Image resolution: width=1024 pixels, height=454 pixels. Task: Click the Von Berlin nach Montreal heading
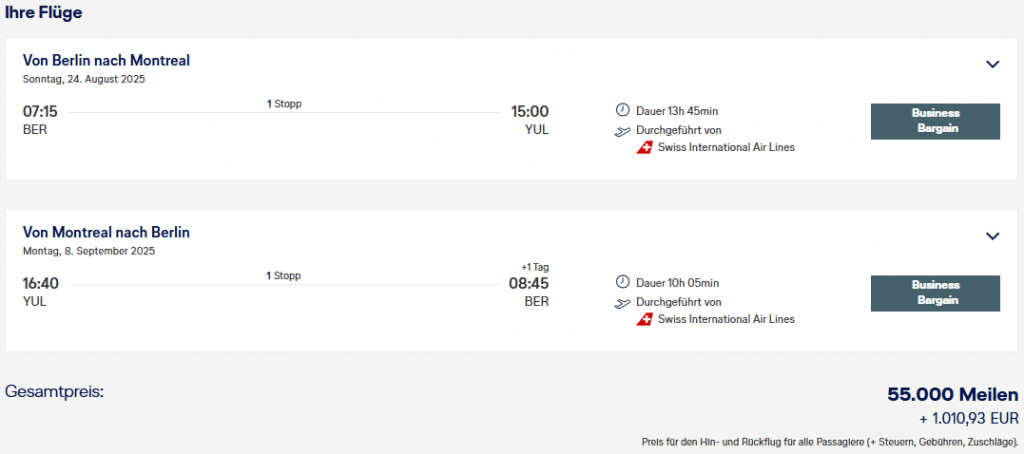(x=106, y=61)
